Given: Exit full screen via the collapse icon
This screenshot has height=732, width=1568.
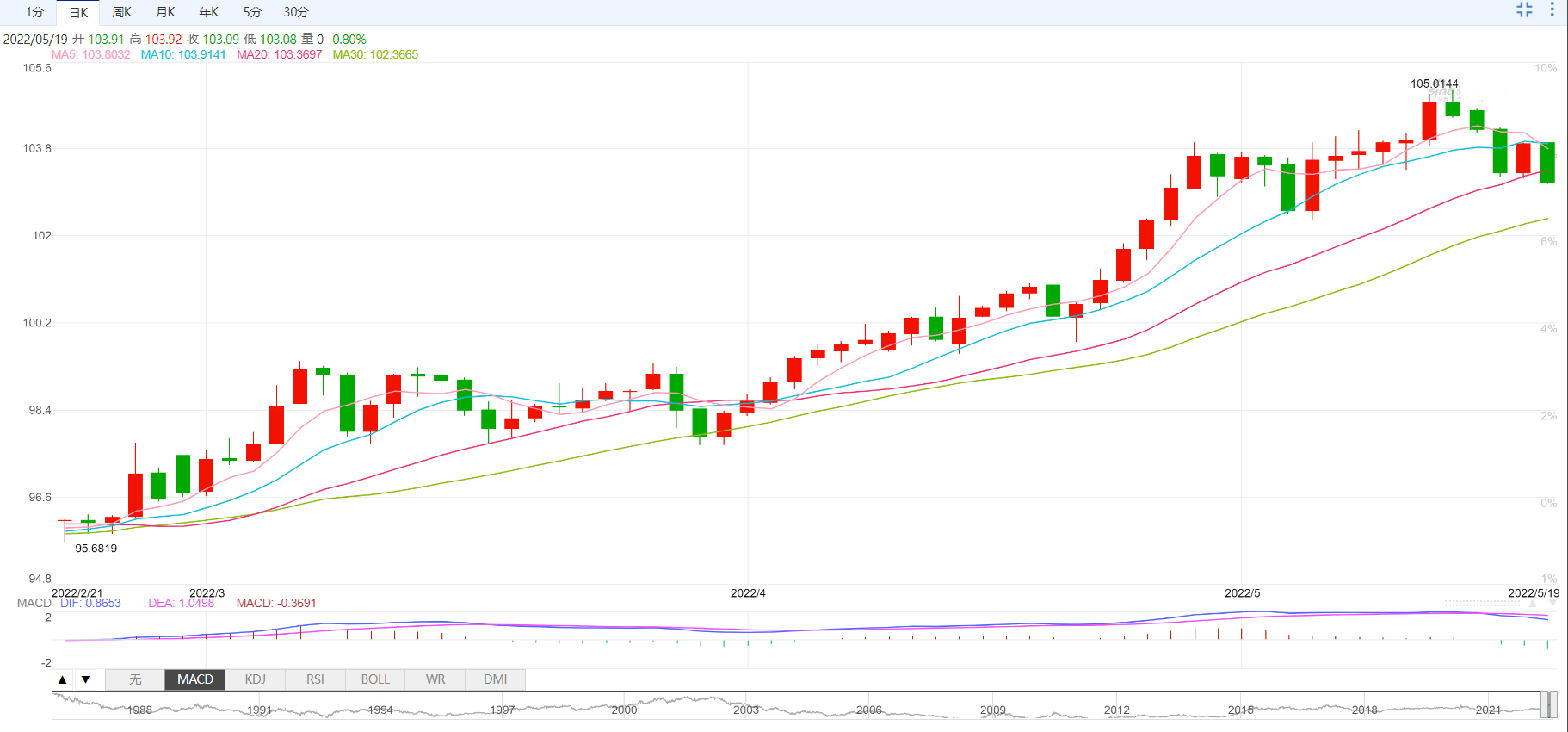Looking at the screenshot, I should (x=1524, y=10).
